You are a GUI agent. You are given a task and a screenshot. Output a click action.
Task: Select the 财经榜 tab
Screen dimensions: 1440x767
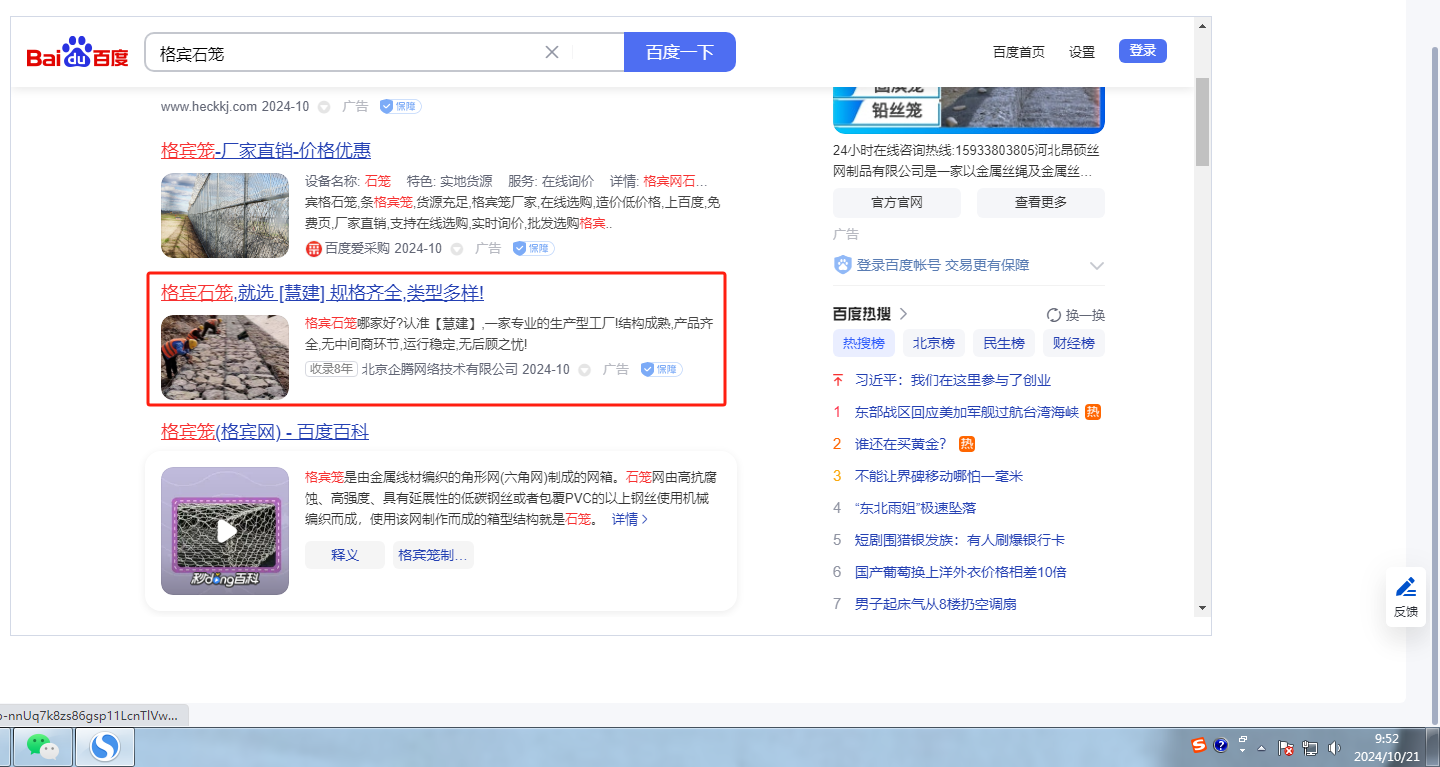pos(1074,343)
